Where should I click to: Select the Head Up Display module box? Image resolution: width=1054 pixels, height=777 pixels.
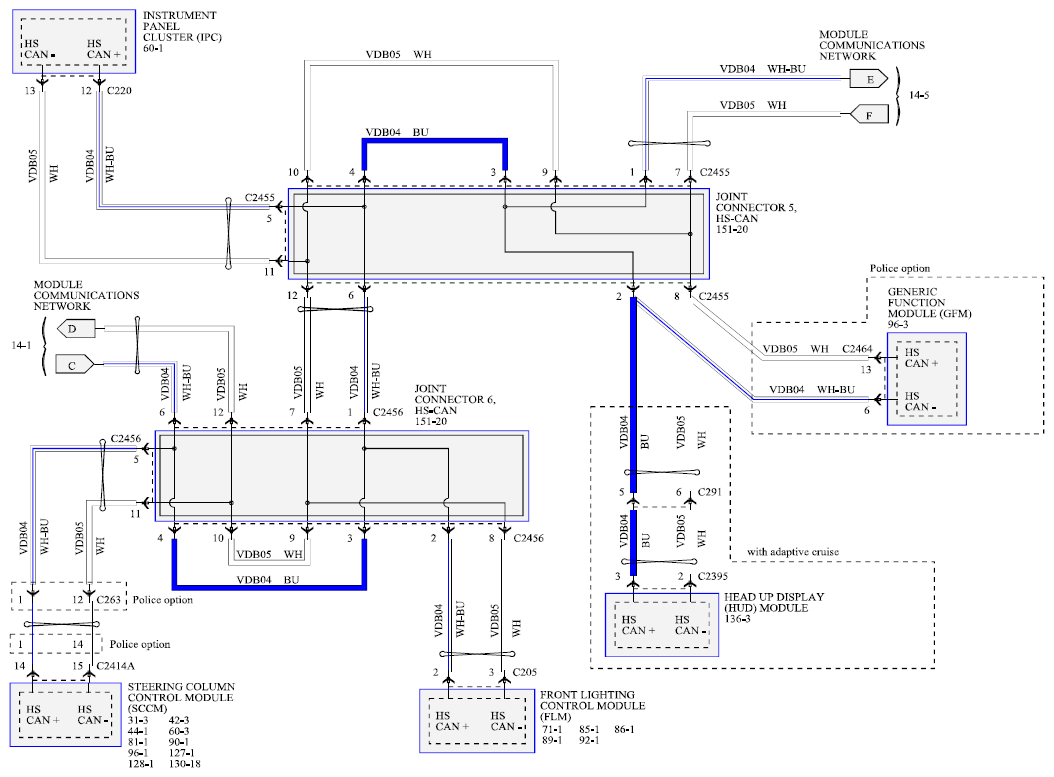click(x=660, y=623)
